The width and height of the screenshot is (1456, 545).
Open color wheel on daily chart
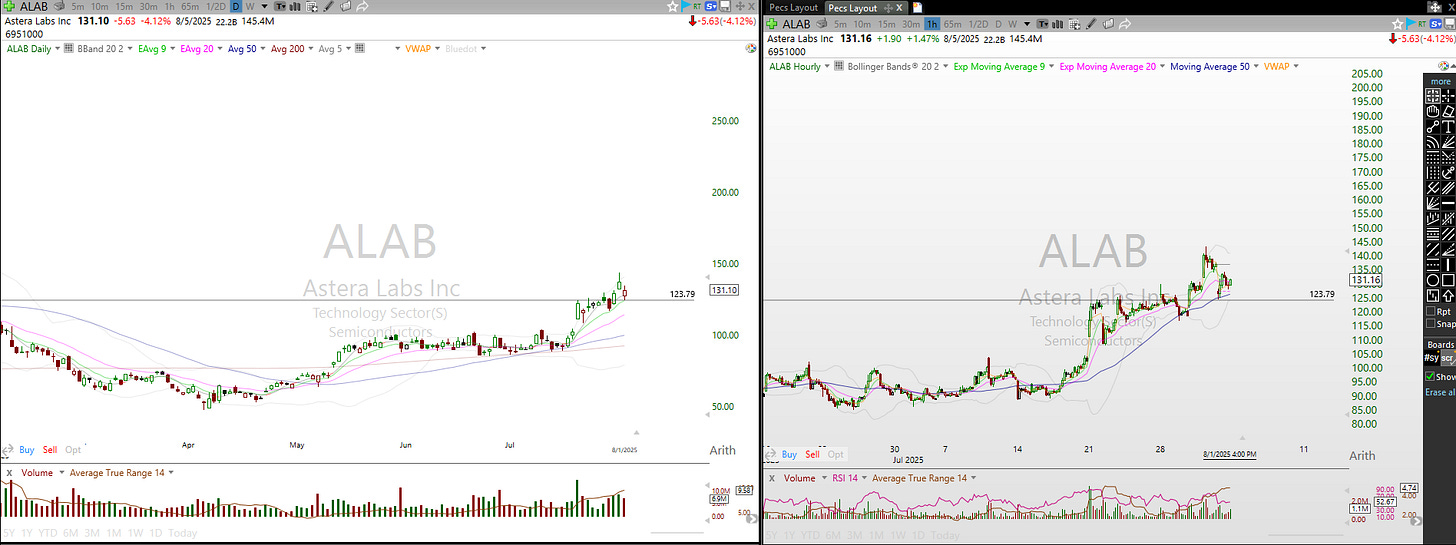pos(751,48)
